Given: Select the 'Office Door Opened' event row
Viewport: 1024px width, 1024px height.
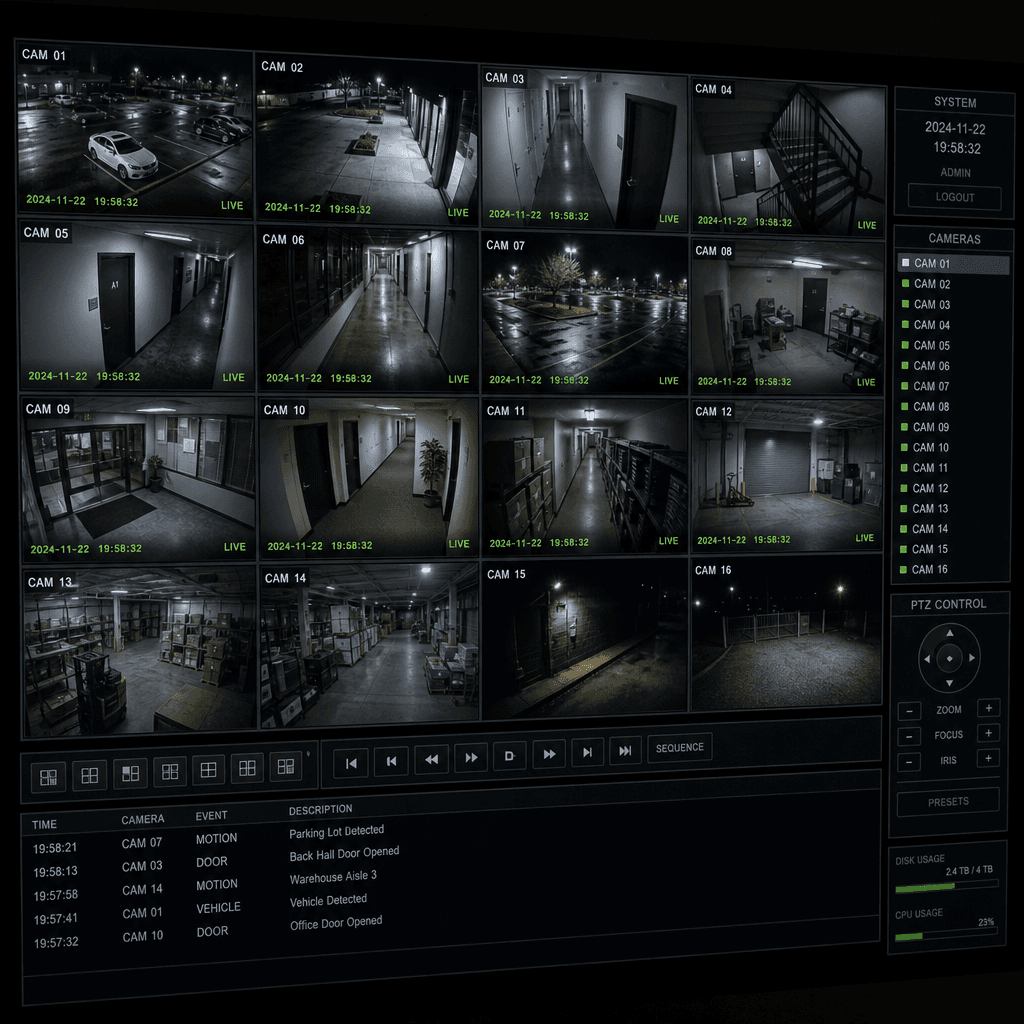Looking at the screenshot, I should point(451,927).
